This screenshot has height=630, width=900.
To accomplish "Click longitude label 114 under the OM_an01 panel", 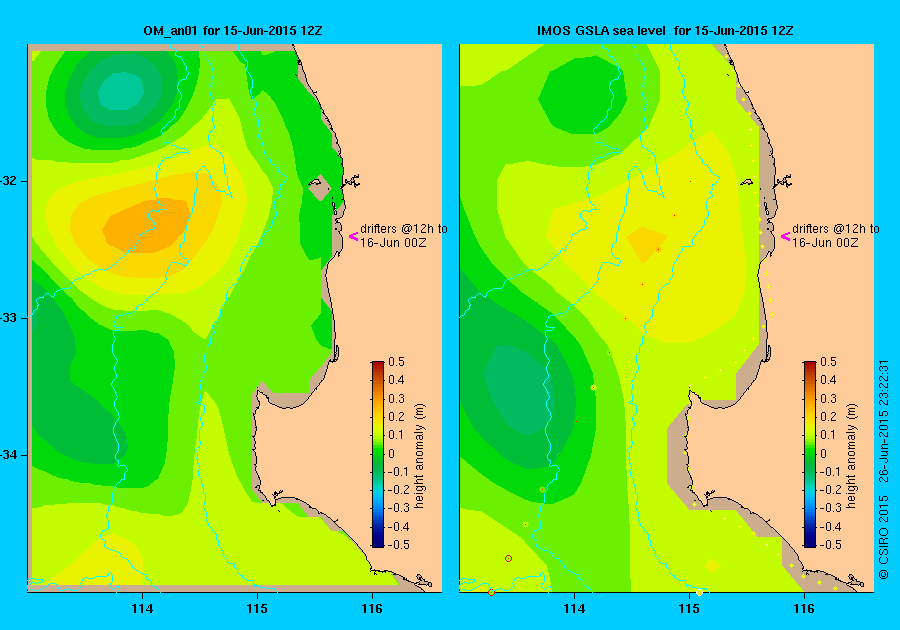I will (x=142, y=609).
